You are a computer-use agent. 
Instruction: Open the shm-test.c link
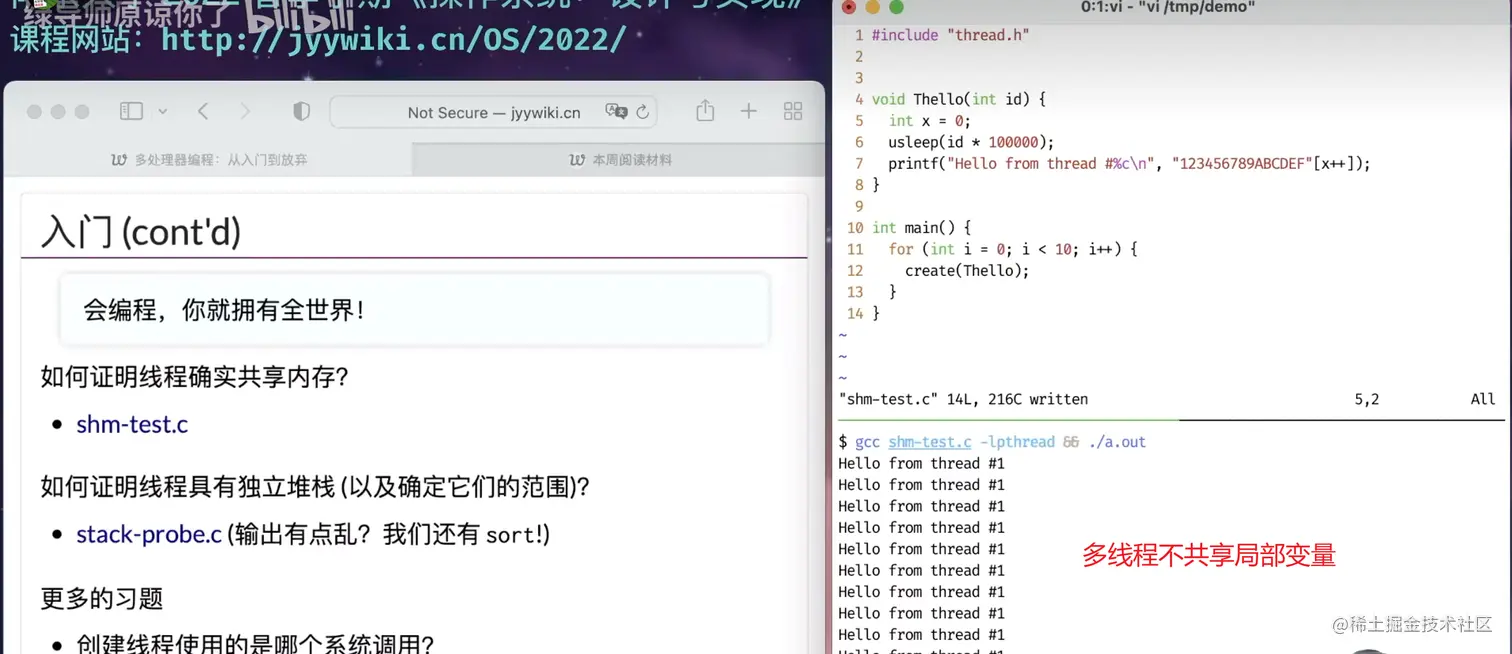tap(132, 424)
